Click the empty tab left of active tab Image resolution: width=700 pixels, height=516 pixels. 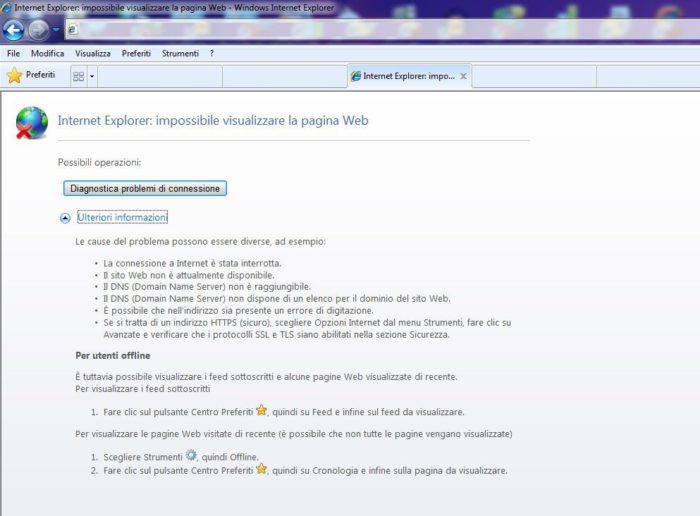(284, 77)
